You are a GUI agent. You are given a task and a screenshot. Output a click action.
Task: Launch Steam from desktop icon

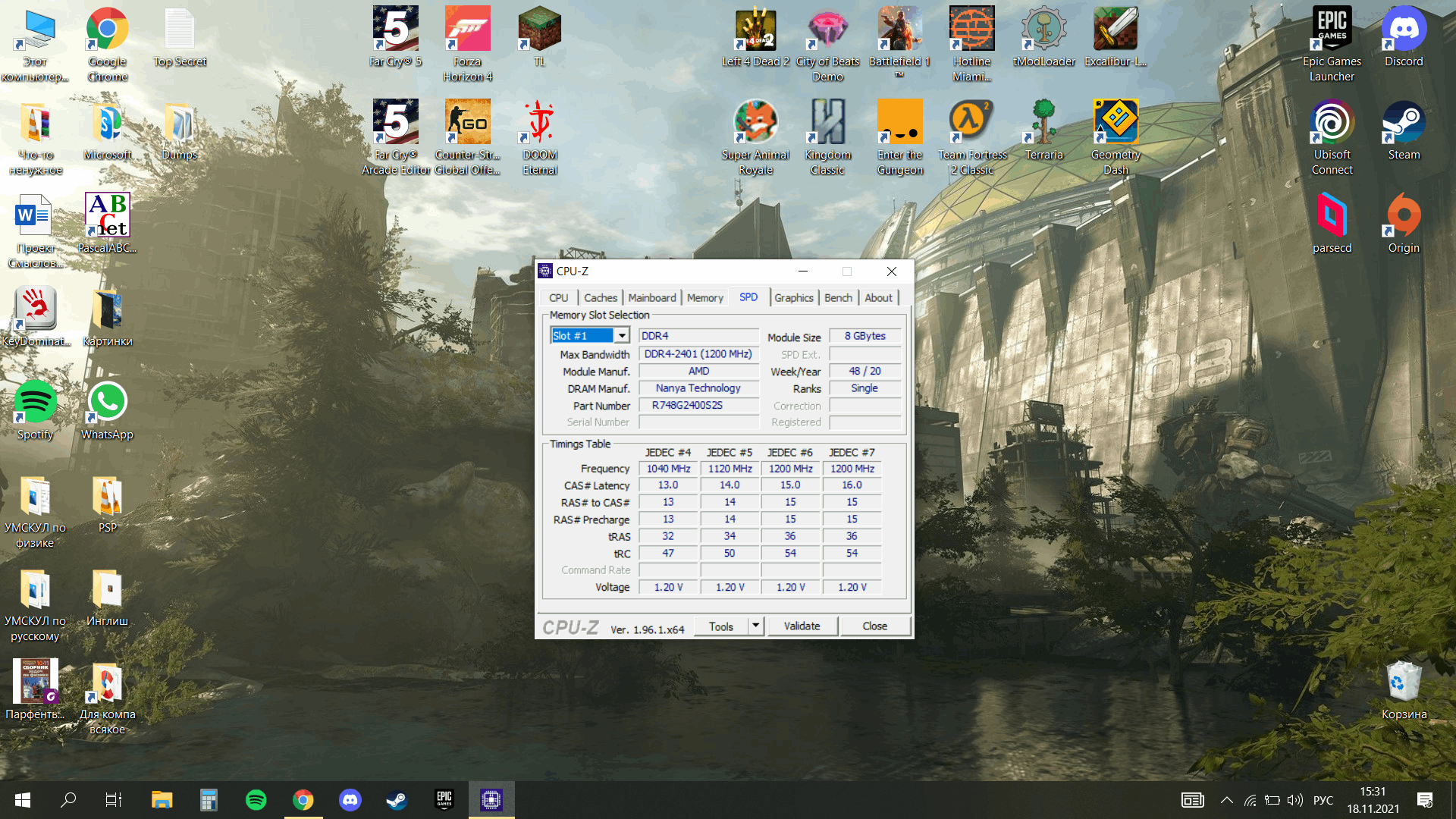tap(1404, 130)
